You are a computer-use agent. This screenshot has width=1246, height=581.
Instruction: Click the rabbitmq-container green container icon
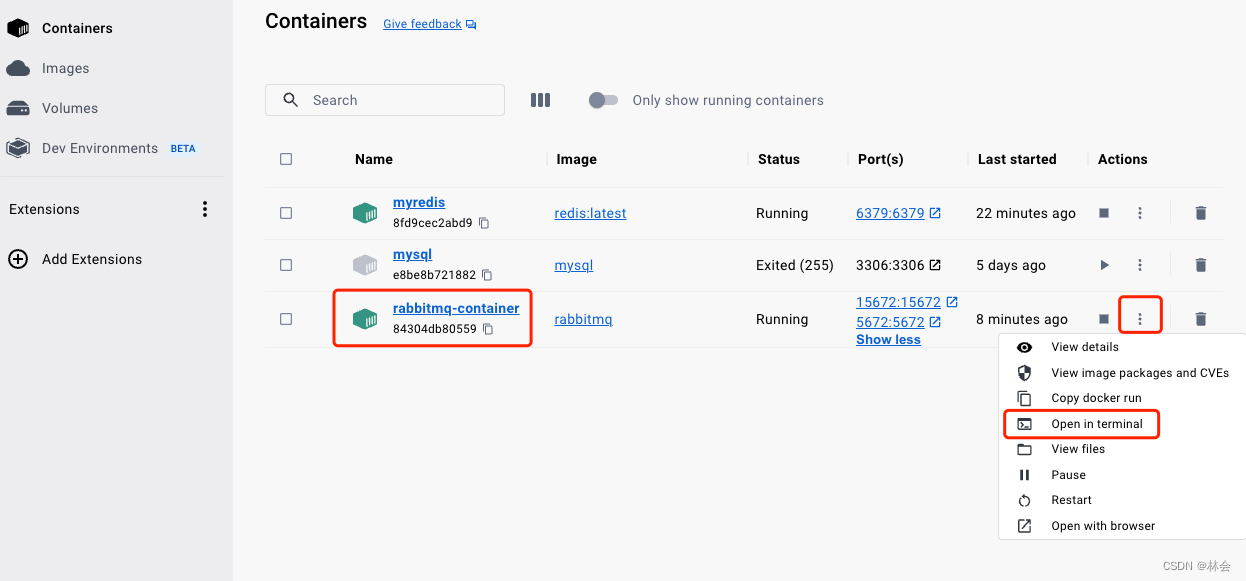pyautogui.click(x=365, y=319)
